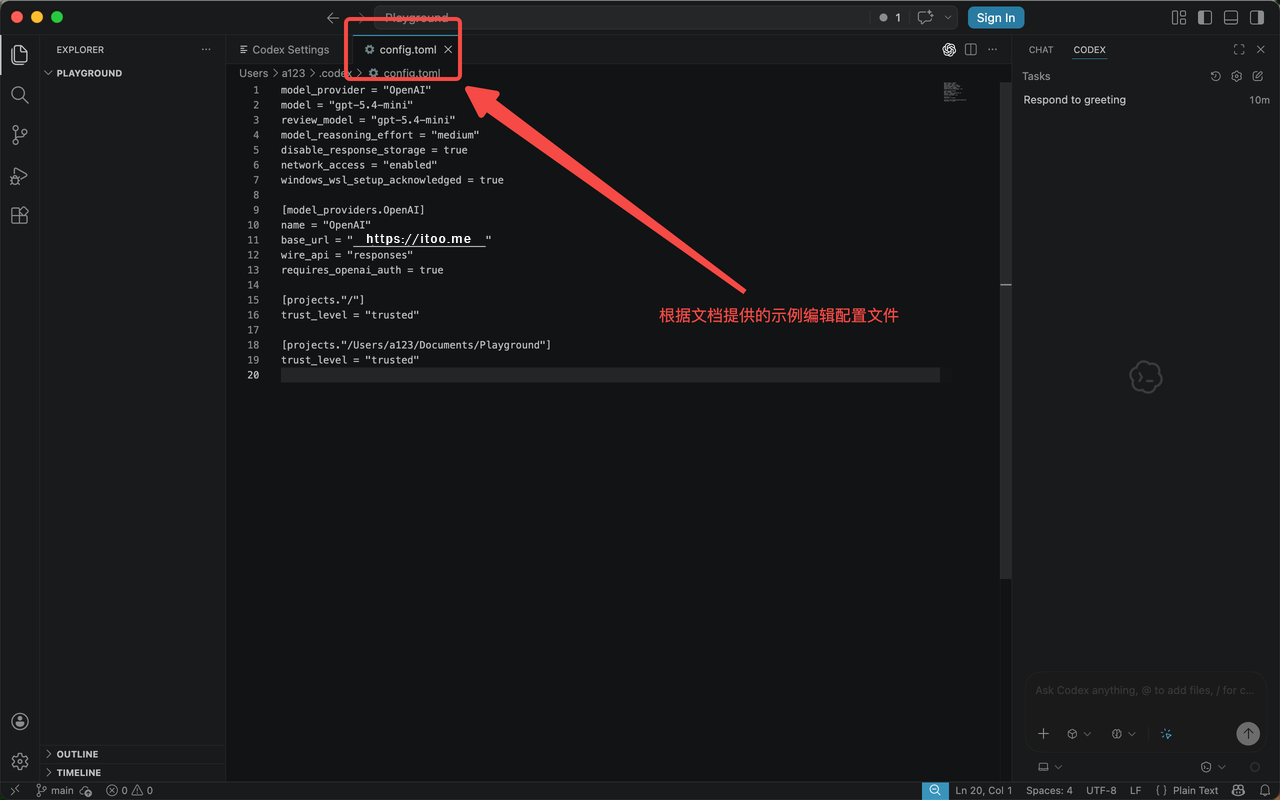
Task: Open Codex settings gear in Tasks header
Action: (1237, 76)
